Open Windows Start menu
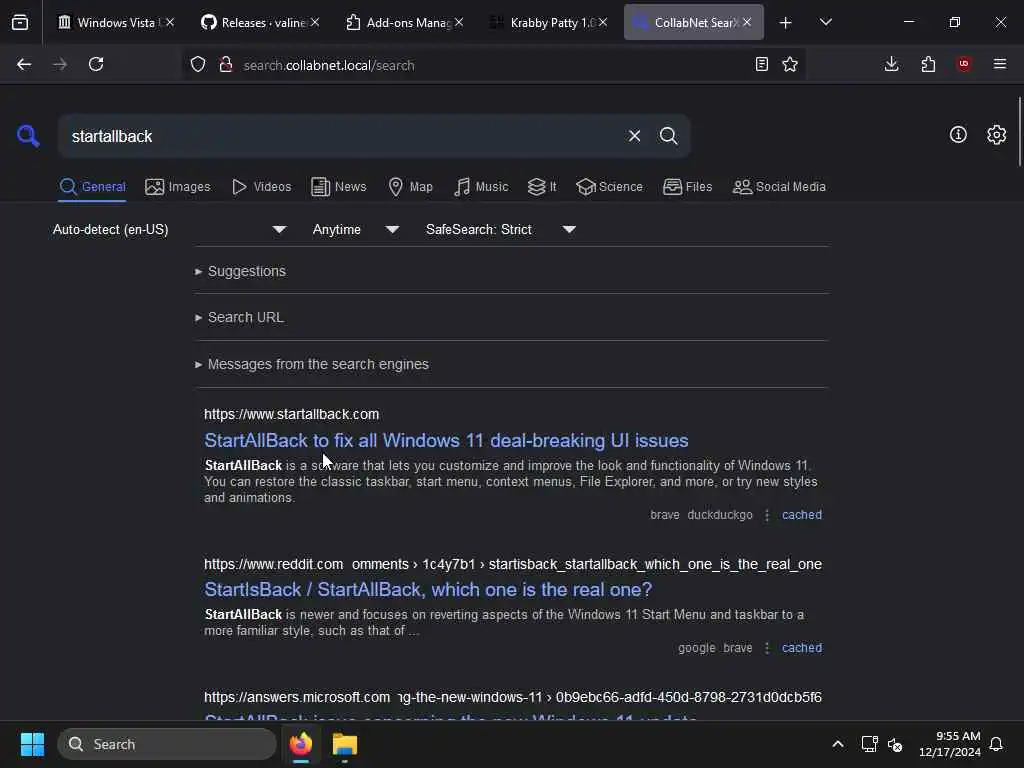Viewport: 1024px width, 768px height. pyautogui.click(x=32, y=744)
